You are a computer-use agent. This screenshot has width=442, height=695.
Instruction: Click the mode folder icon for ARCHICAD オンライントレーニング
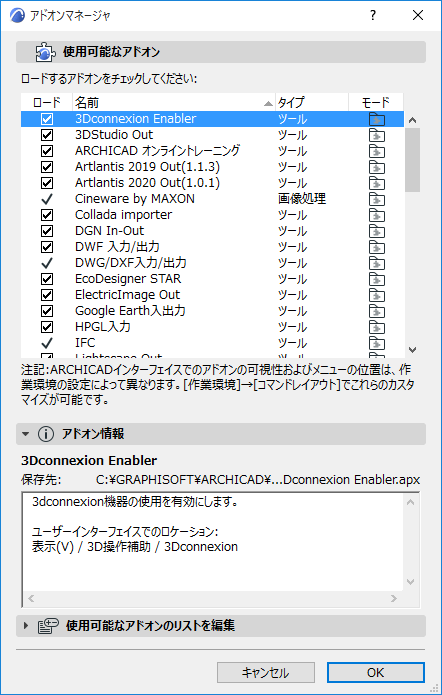(x=377, y=151)
